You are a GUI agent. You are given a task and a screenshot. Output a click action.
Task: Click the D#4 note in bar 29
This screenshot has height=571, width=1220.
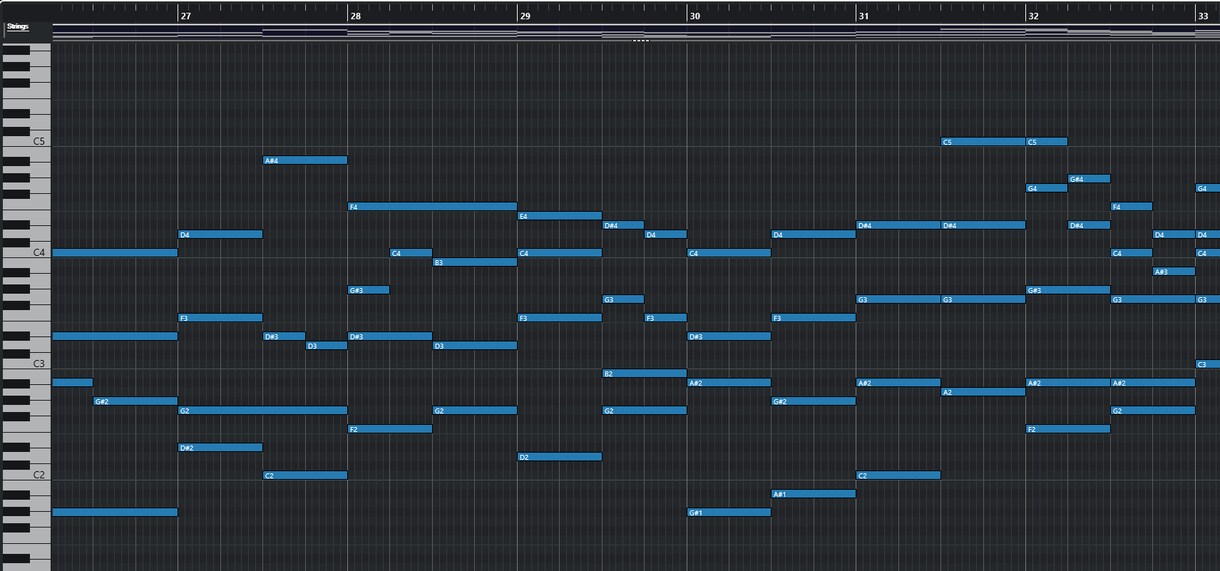(x=623, y=225)
